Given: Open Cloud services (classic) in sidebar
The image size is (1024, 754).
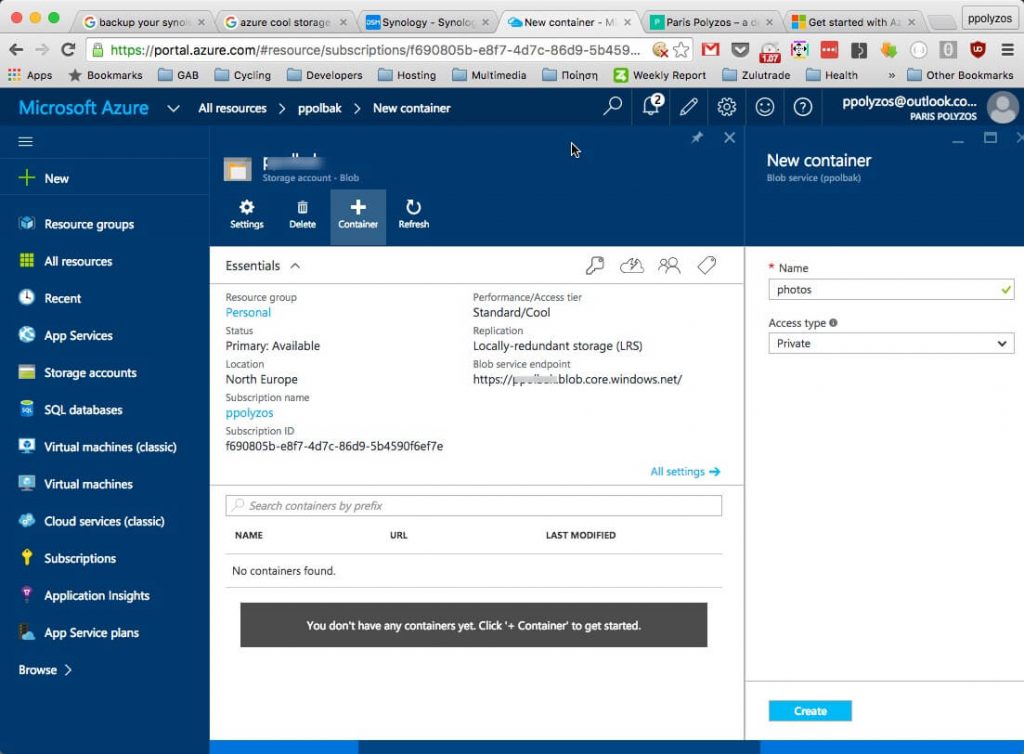Looking at the screenshot, I should (104, 521).
